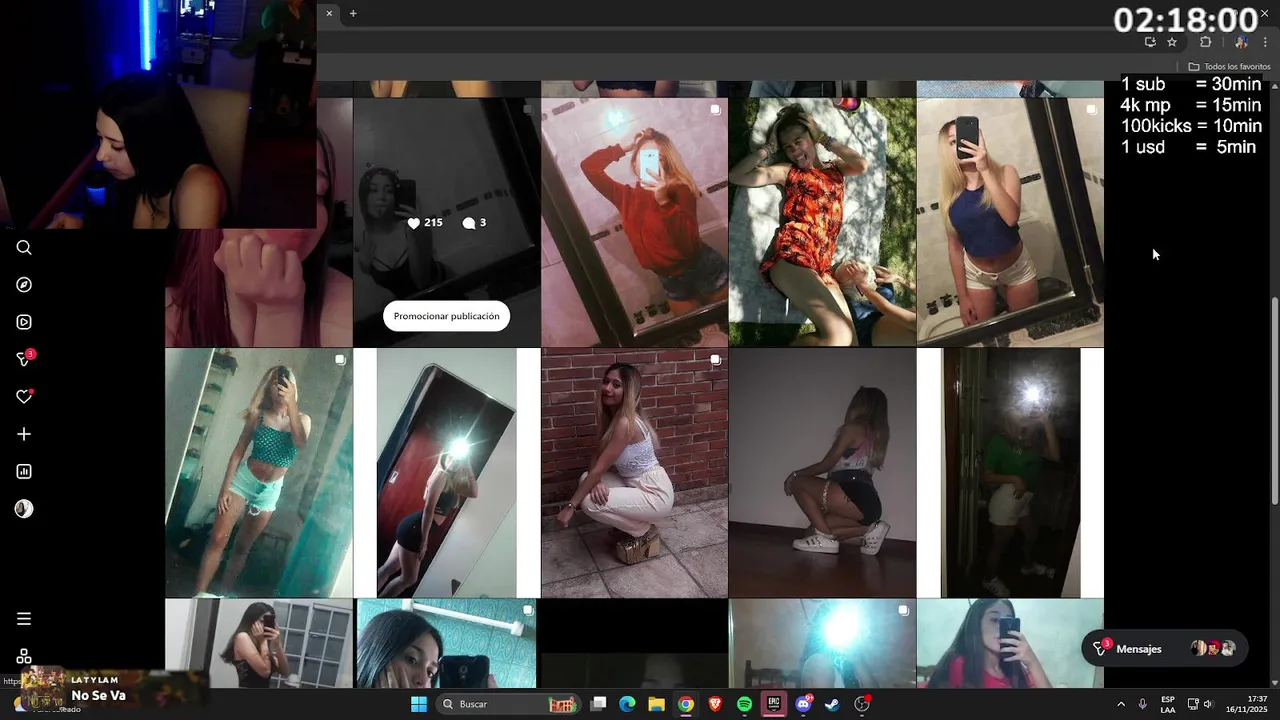Viewport: 1280px width, 720px height.
Task: Click the 3 comments bubble counter
Action: pyautogui.click(x=474, y=223)
